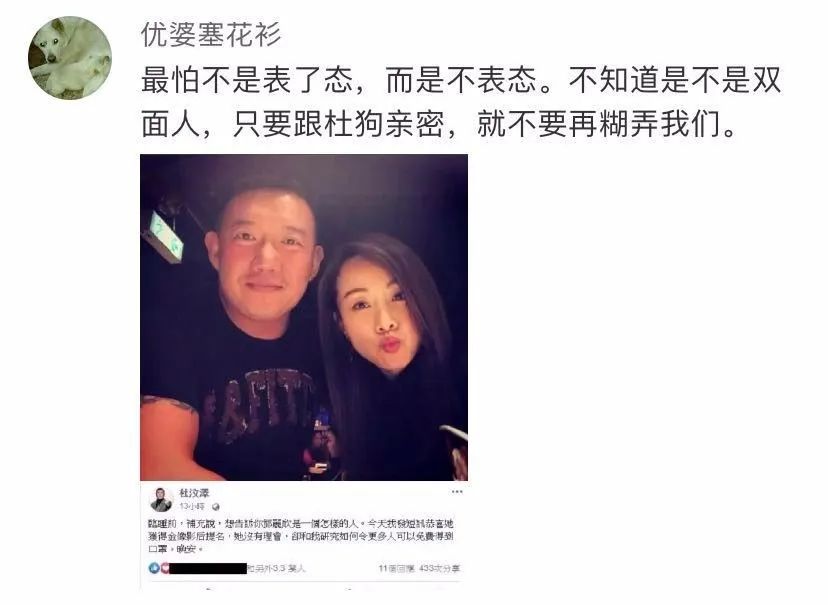Click the author name 杜汶澤
The width and height of the screenshot is (828, 605).
point(194,493)
